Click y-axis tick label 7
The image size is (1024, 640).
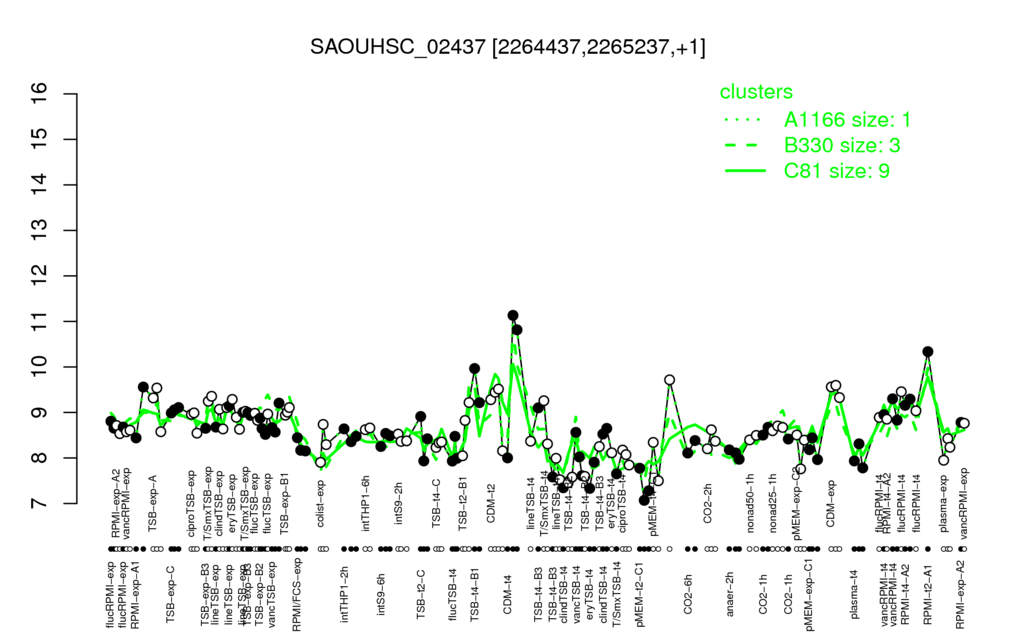point(39,503)
